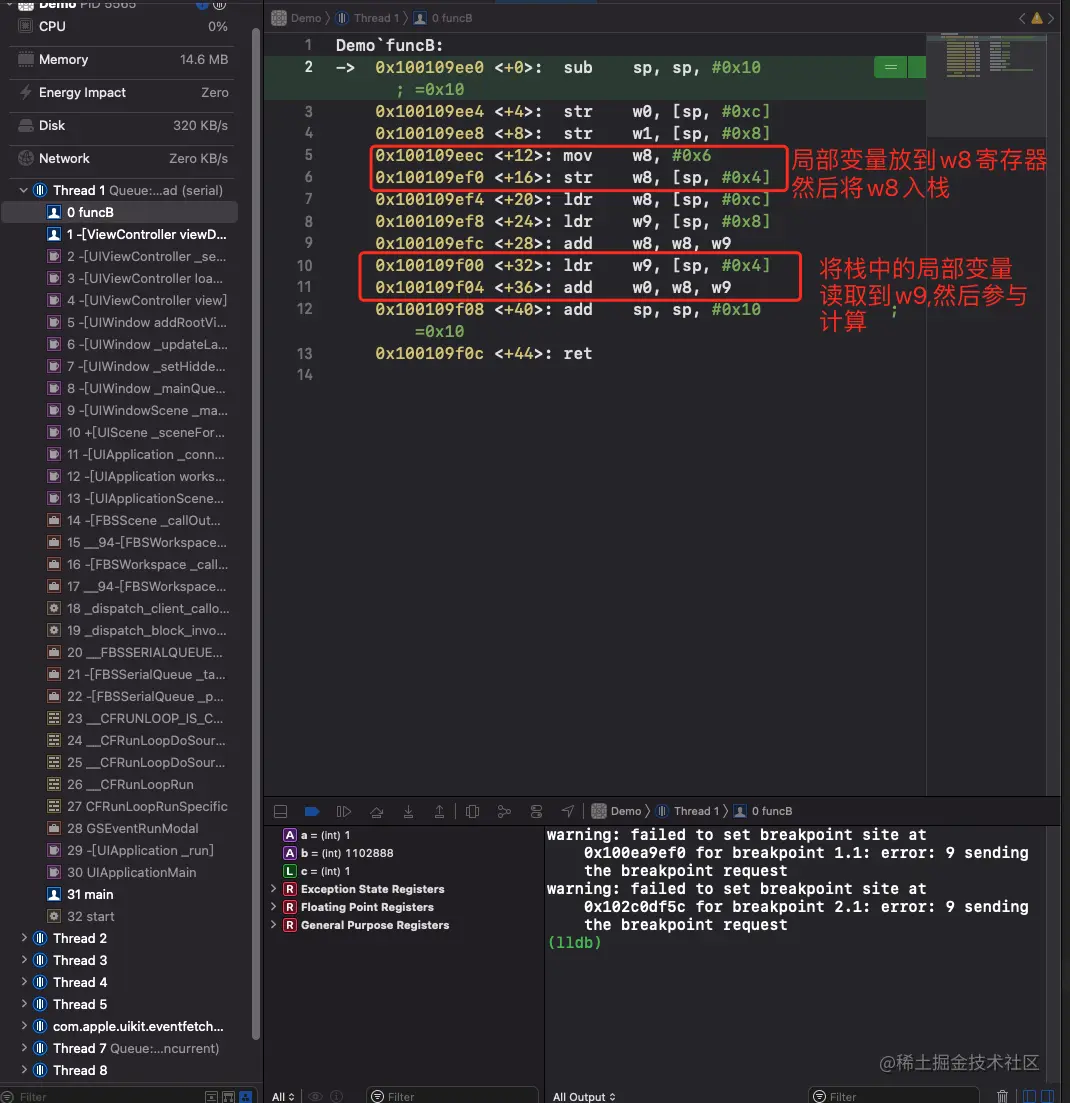Go to next issue arrow

[x=1051, y=18]
